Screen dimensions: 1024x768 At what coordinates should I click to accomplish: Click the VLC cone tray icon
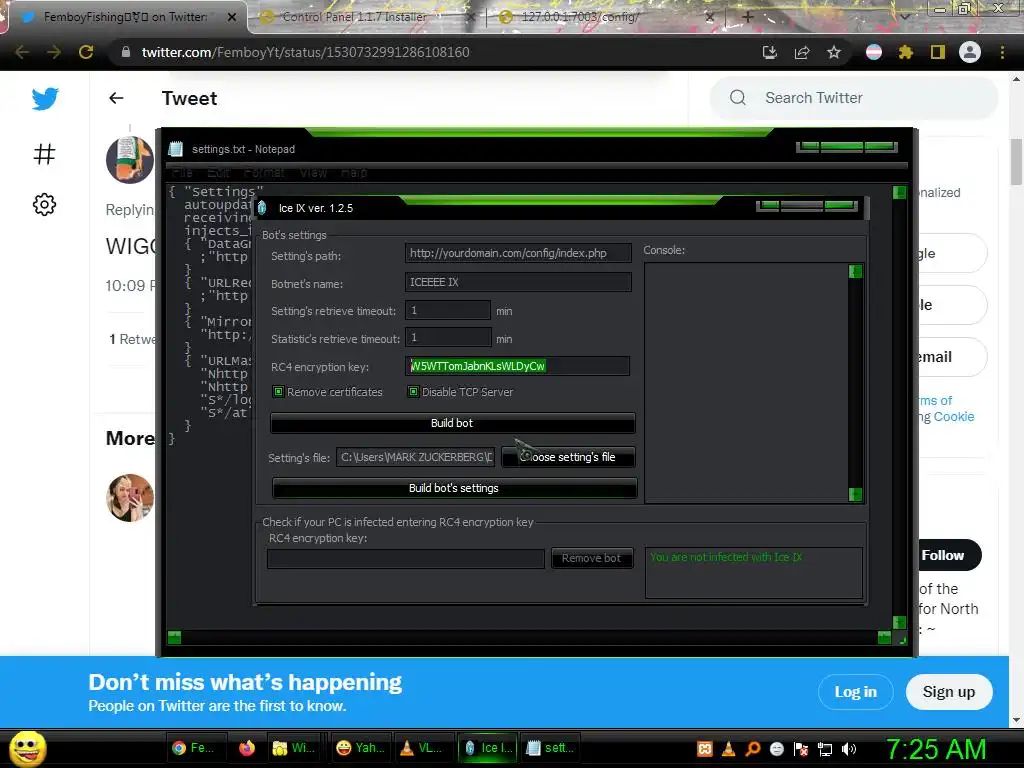pyautogui.click(x=729, y=749)
